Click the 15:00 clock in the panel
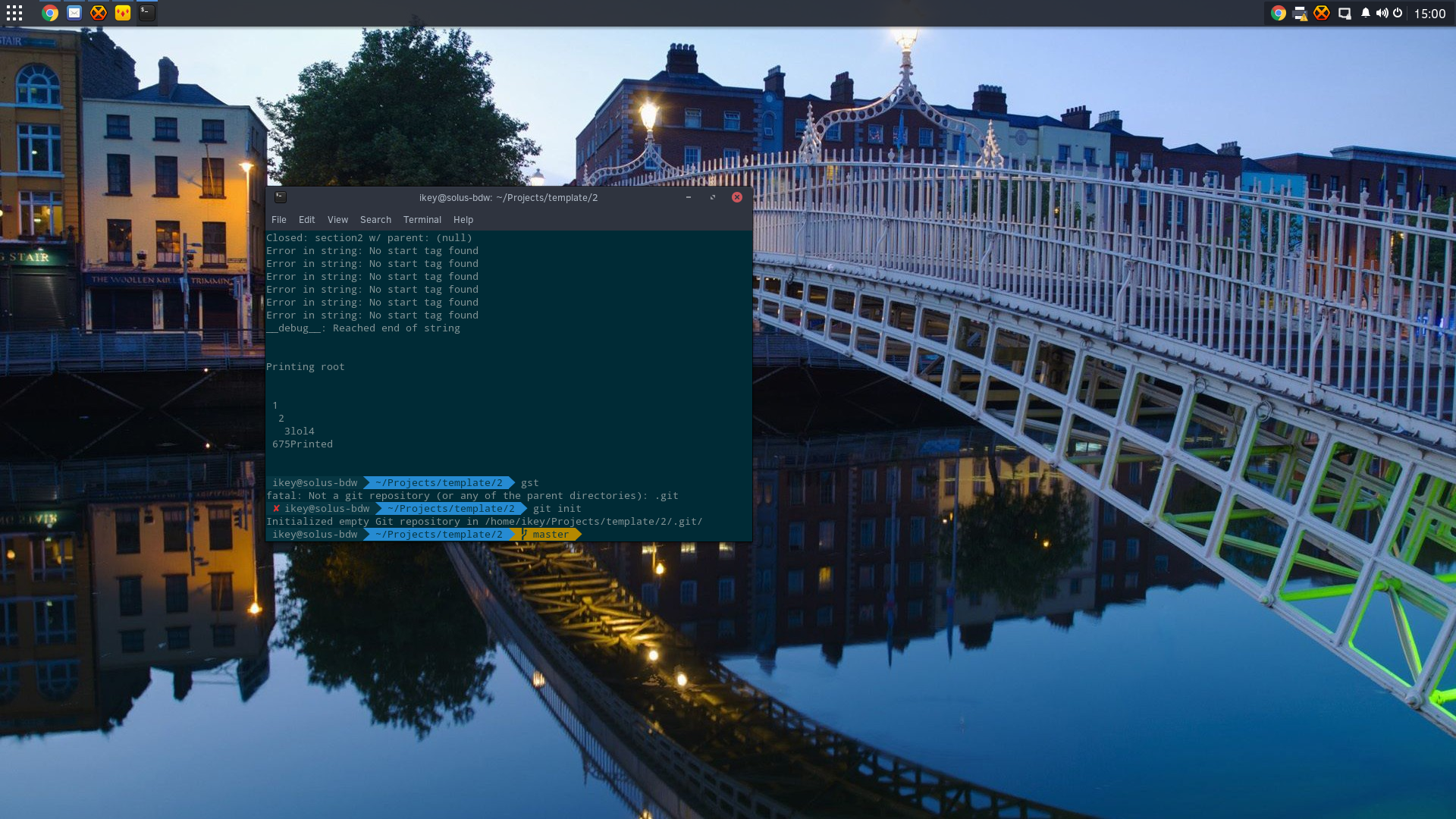 click(x=1429, y=14)
